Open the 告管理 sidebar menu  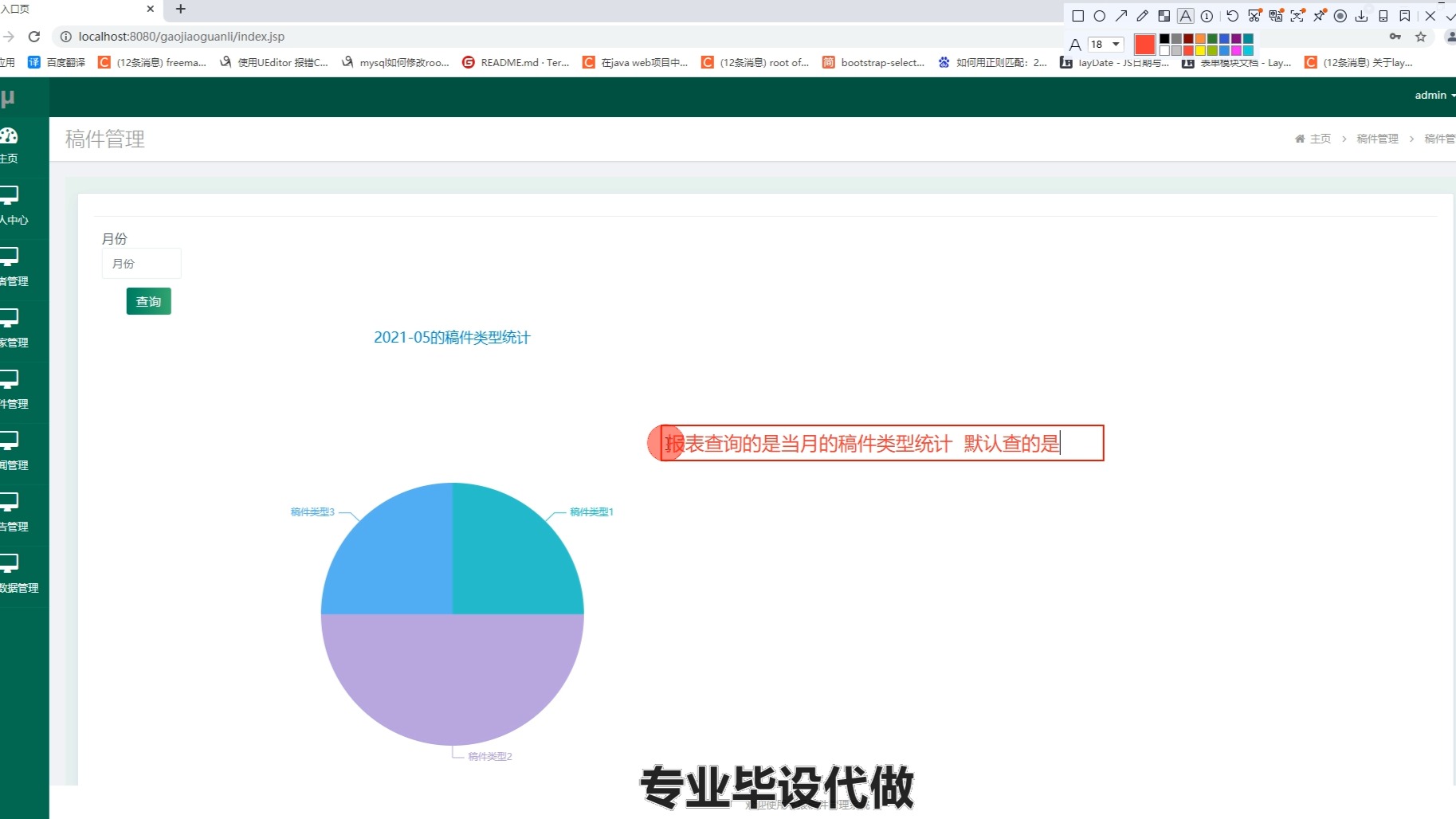[14, 513]
